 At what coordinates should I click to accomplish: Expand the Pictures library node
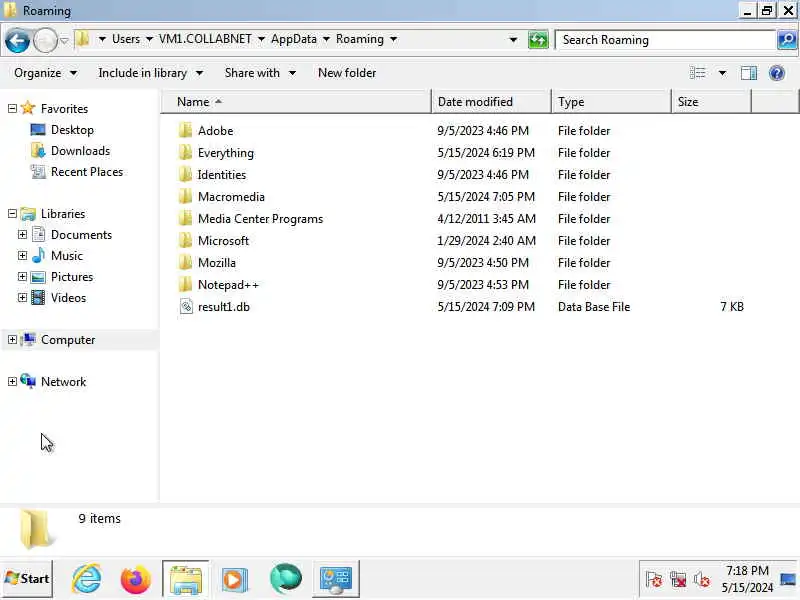22,276
